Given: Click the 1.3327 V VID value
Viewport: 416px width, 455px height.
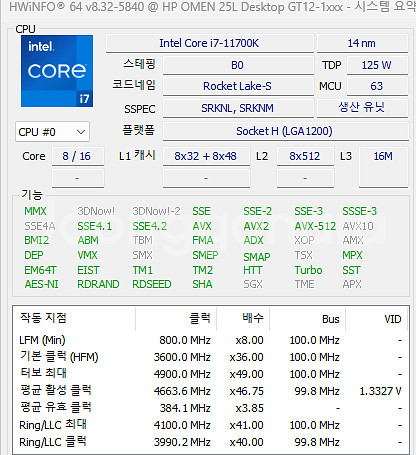Looking at the screenshot, I should (380, 391).
